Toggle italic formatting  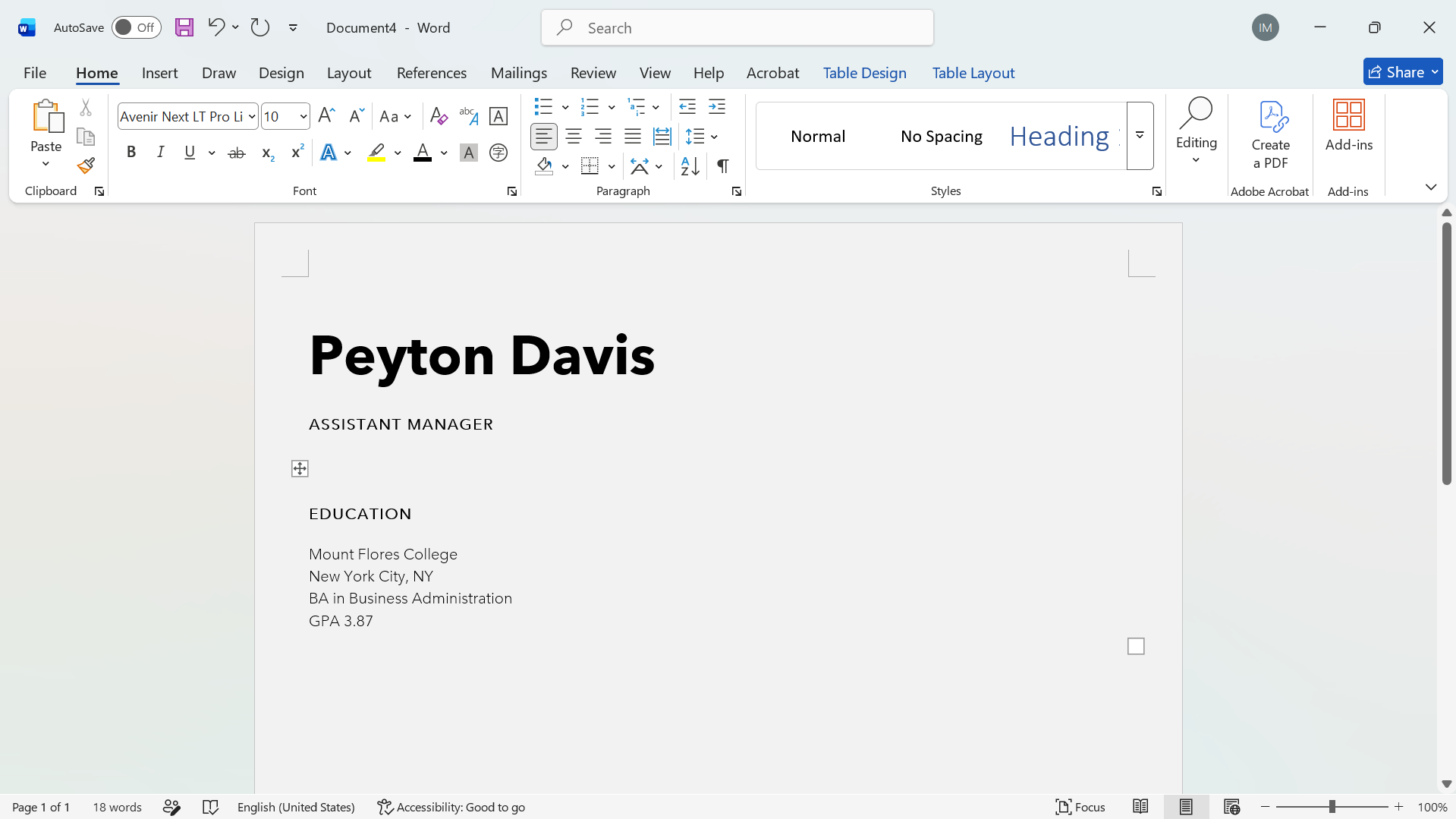pos(161,153)
